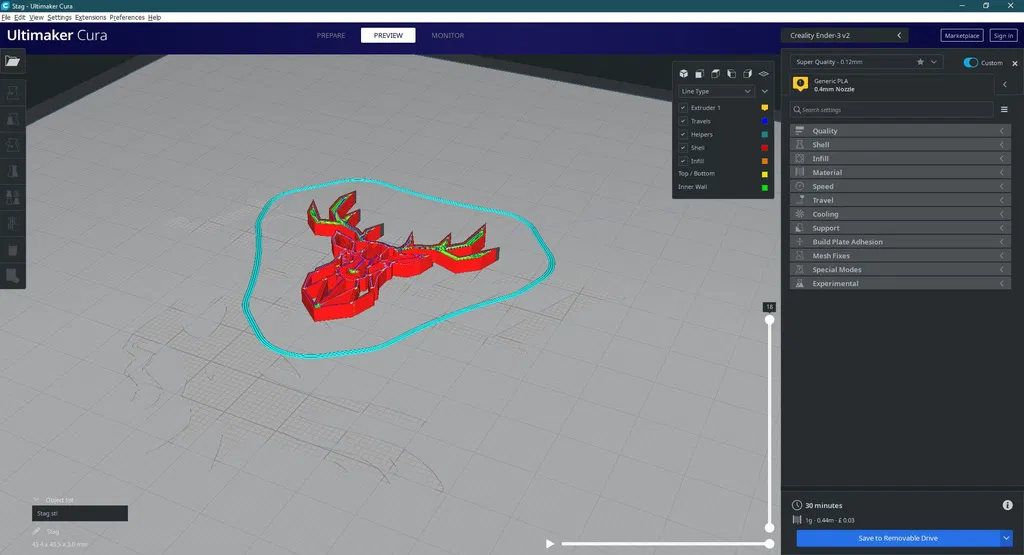1024x555 pixels.
Task: Open the View menu
Action: point(37,18)
